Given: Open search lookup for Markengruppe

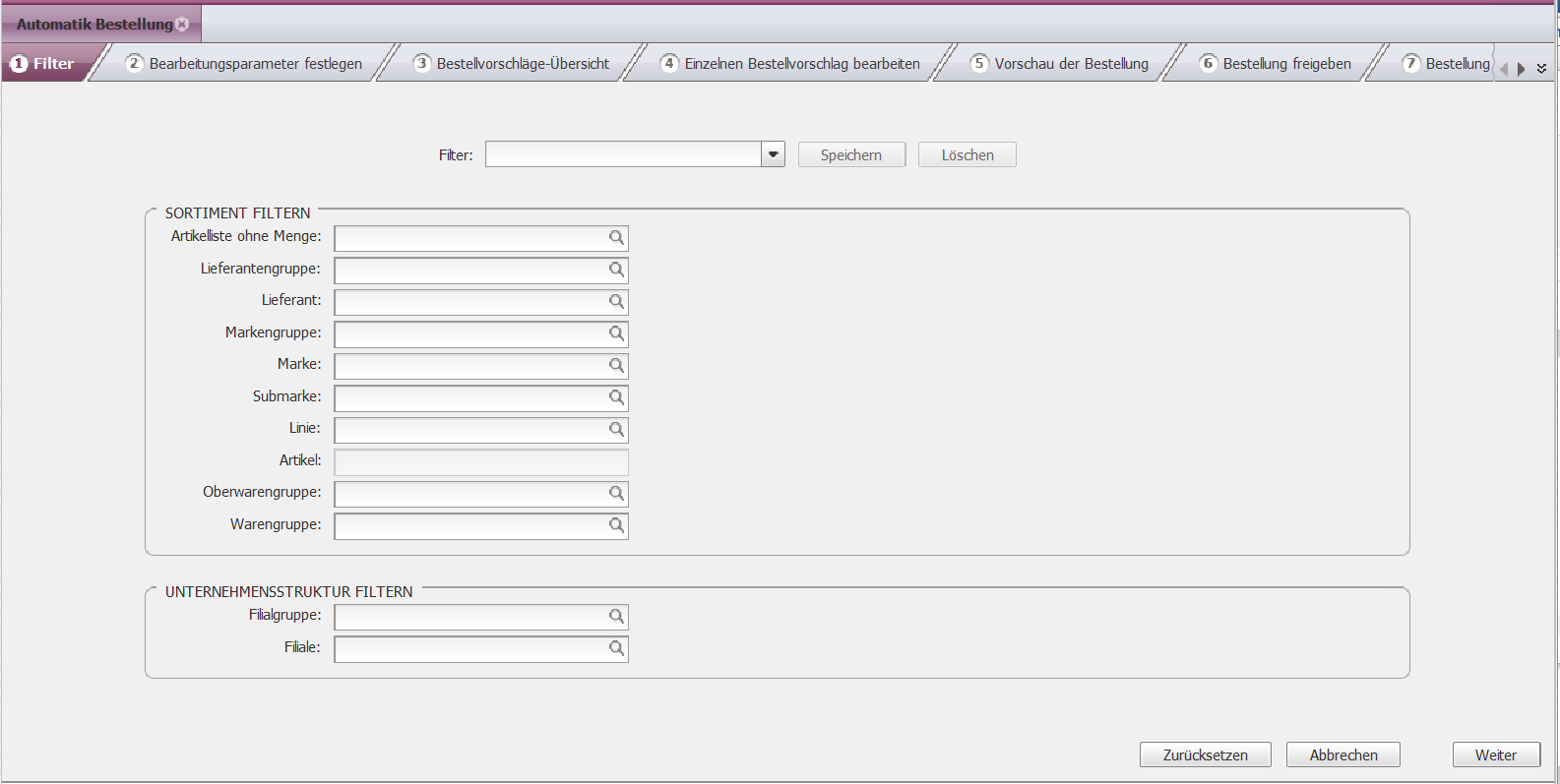Looking at the screenshot, I should [x=616, y=333].
